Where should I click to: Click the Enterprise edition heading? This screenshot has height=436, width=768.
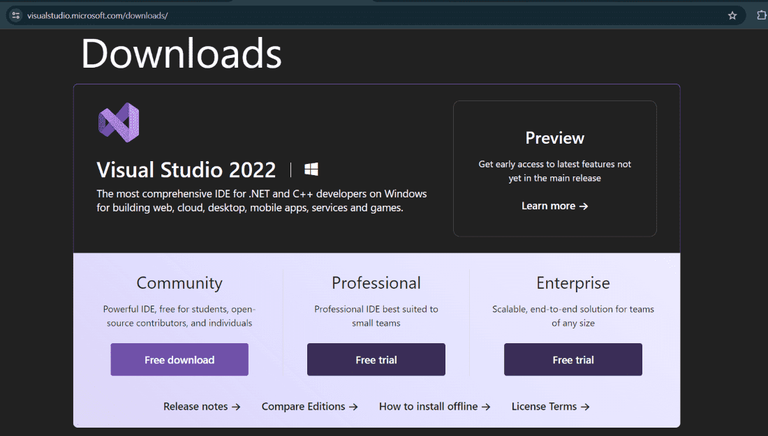click(x=573, y=283)
